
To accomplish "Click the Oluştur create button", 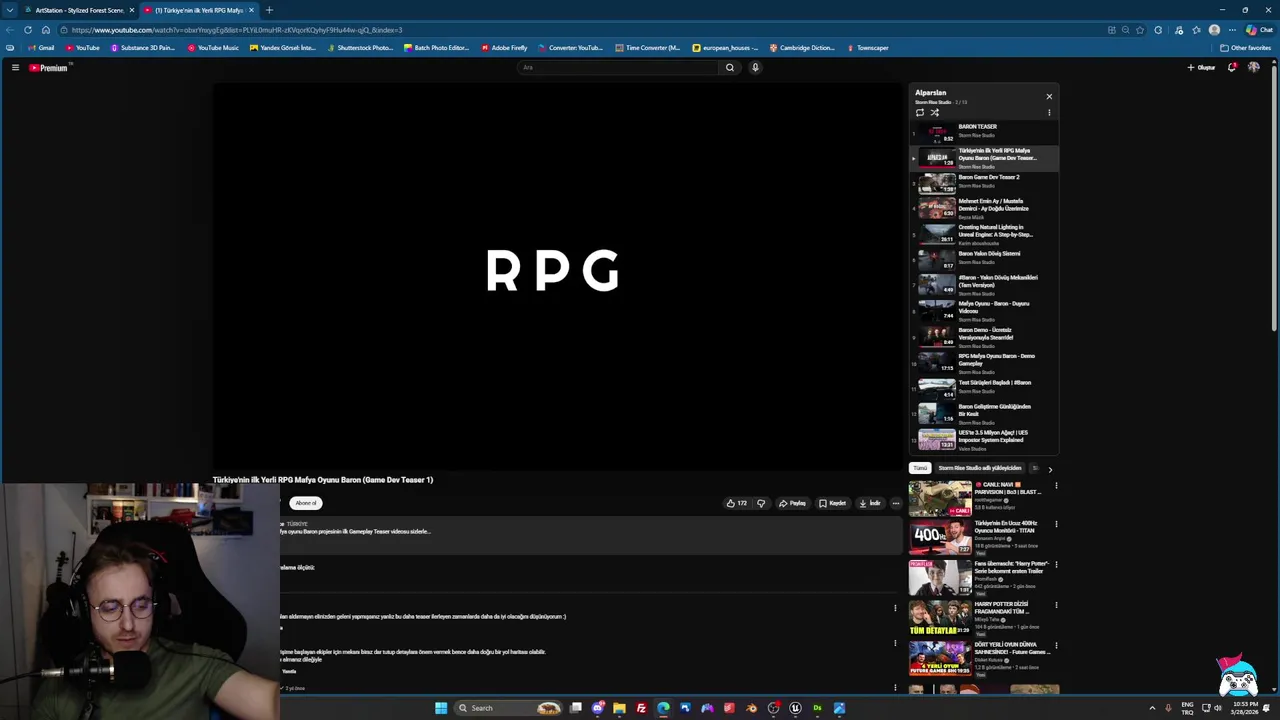I will coord(1201,67).
